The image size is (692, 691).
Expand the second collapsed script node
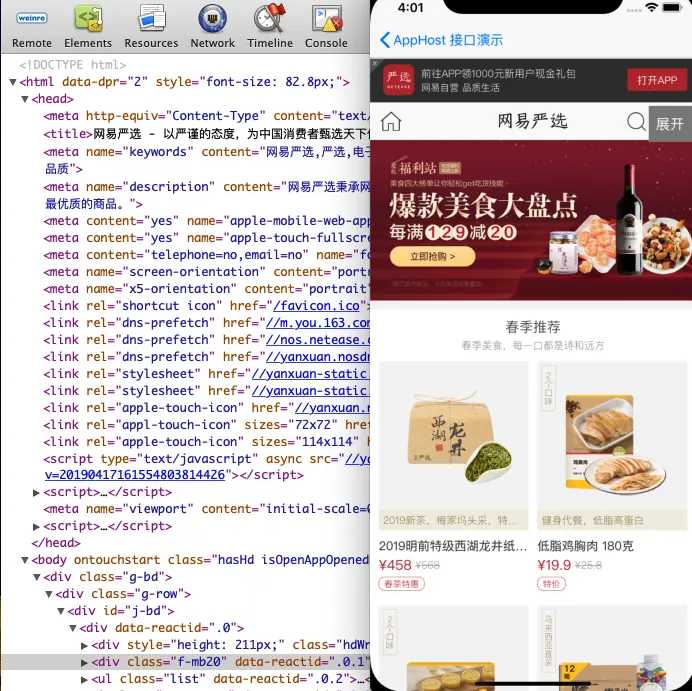(37, 526)
